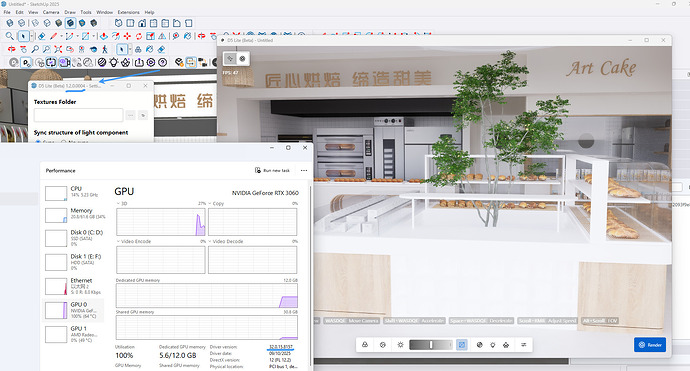The width and height of the screenshot is (690, 371).
Task: Open the Select tool dropdown arrow
Action: pos(32,36)
